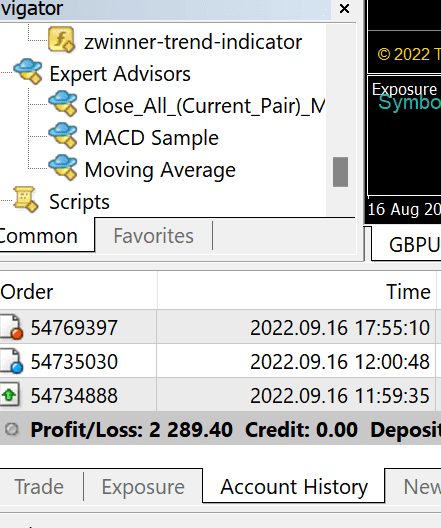Select the Scripts tree node
The height and width of the screenshot is (528, 441).
(x=79, y=202)
